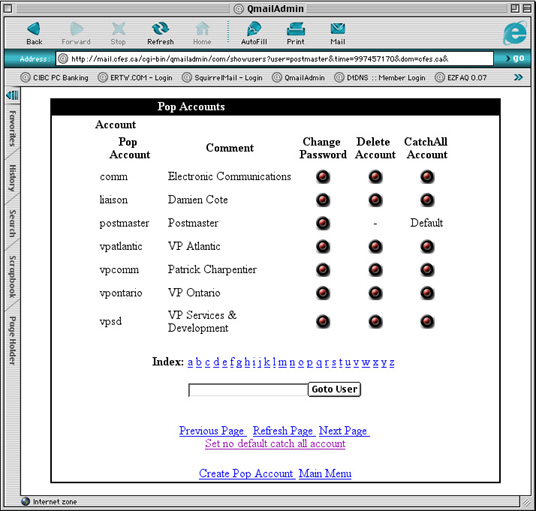Screen dimensions: 536x511
Task: Click in the Goto User text field
Action: [248, 390]
